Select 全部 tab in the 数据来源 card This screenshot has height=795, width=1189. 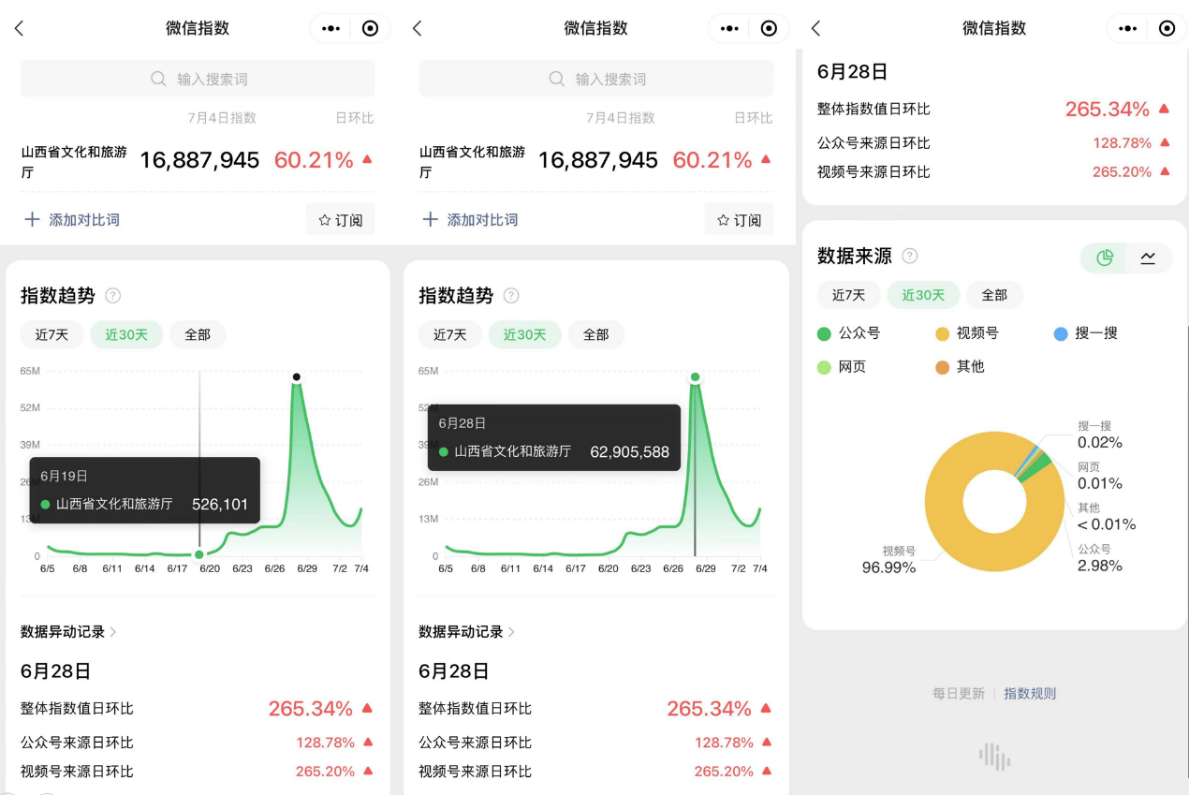[x=994, y=295]
